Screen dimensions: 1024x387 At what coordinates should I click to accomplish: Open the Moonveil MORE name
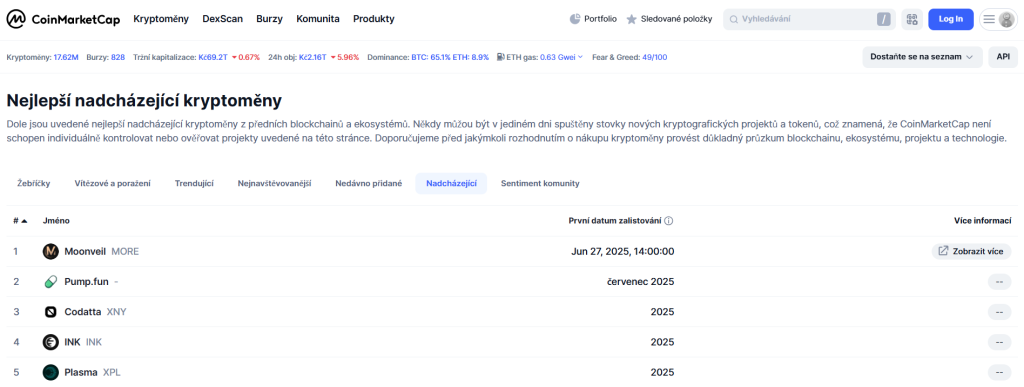click(101, 251)
